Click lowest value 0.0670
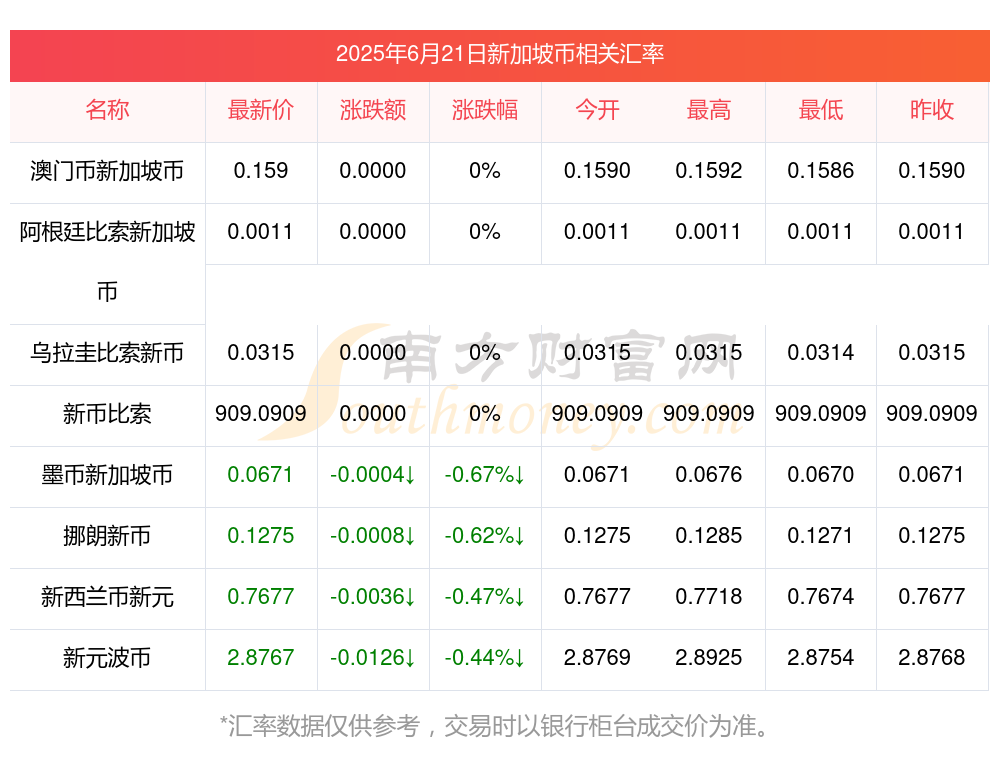 pos(821,474)
